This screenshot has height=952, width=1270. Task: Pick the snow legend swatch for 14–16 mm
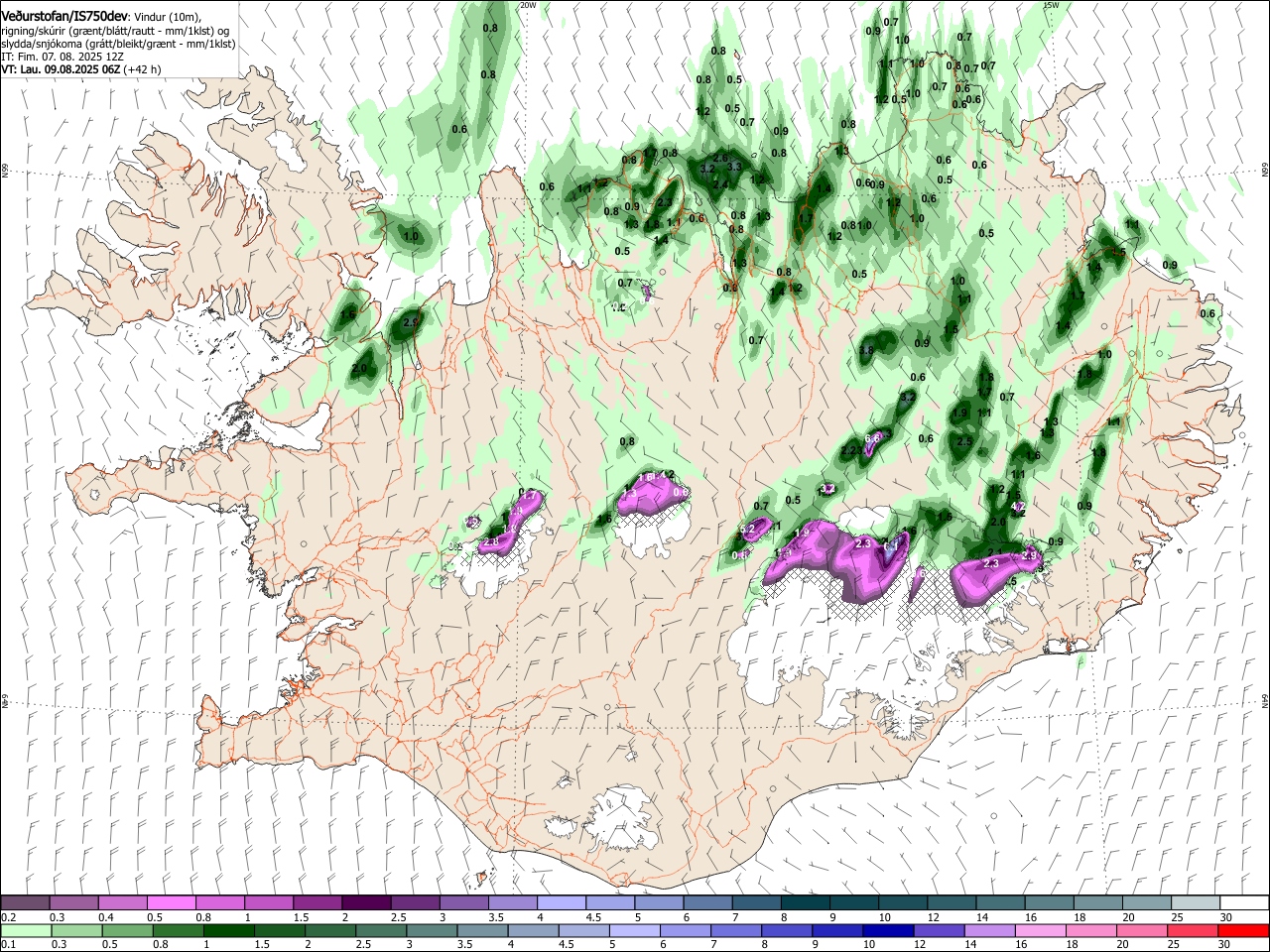[x=1000, y=902]
